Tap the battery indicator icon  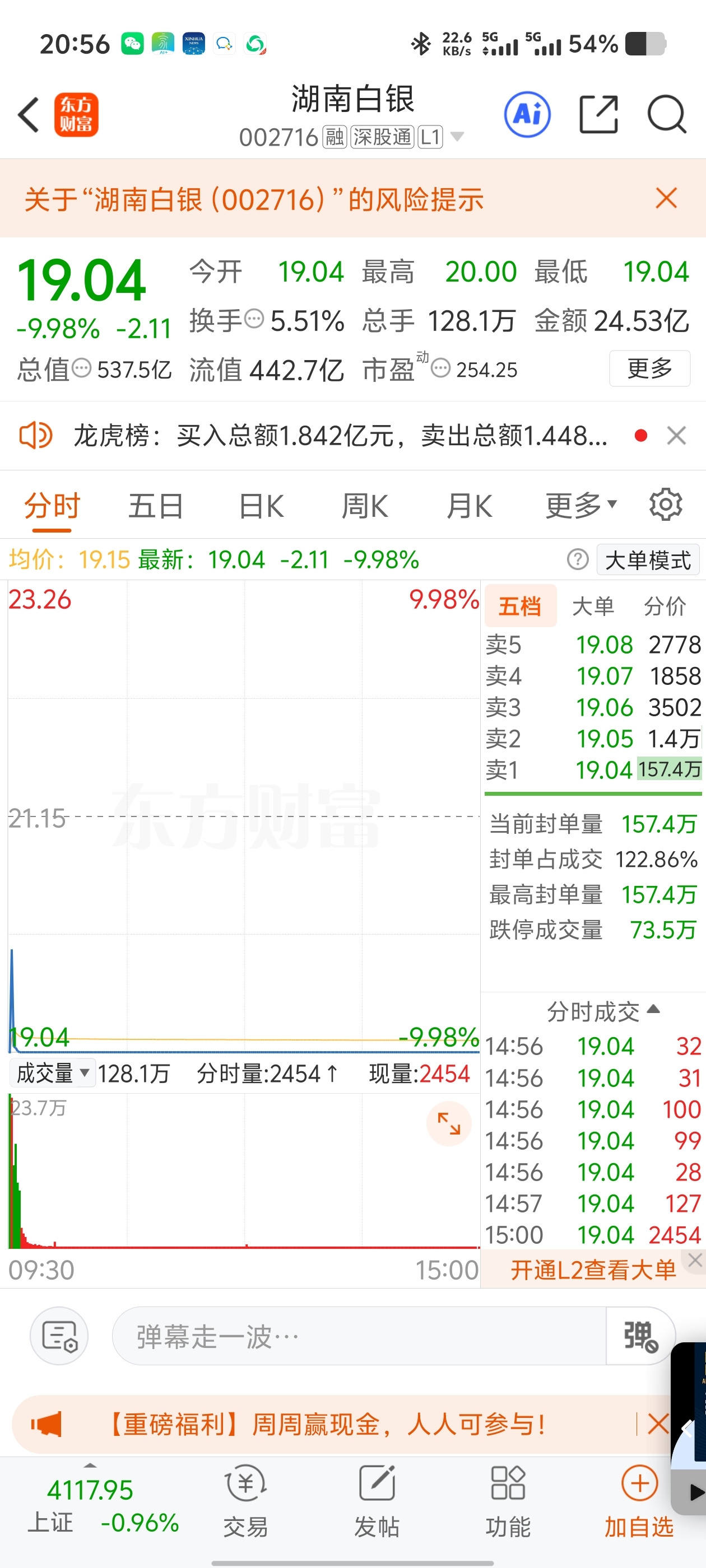tap(645, 44)
